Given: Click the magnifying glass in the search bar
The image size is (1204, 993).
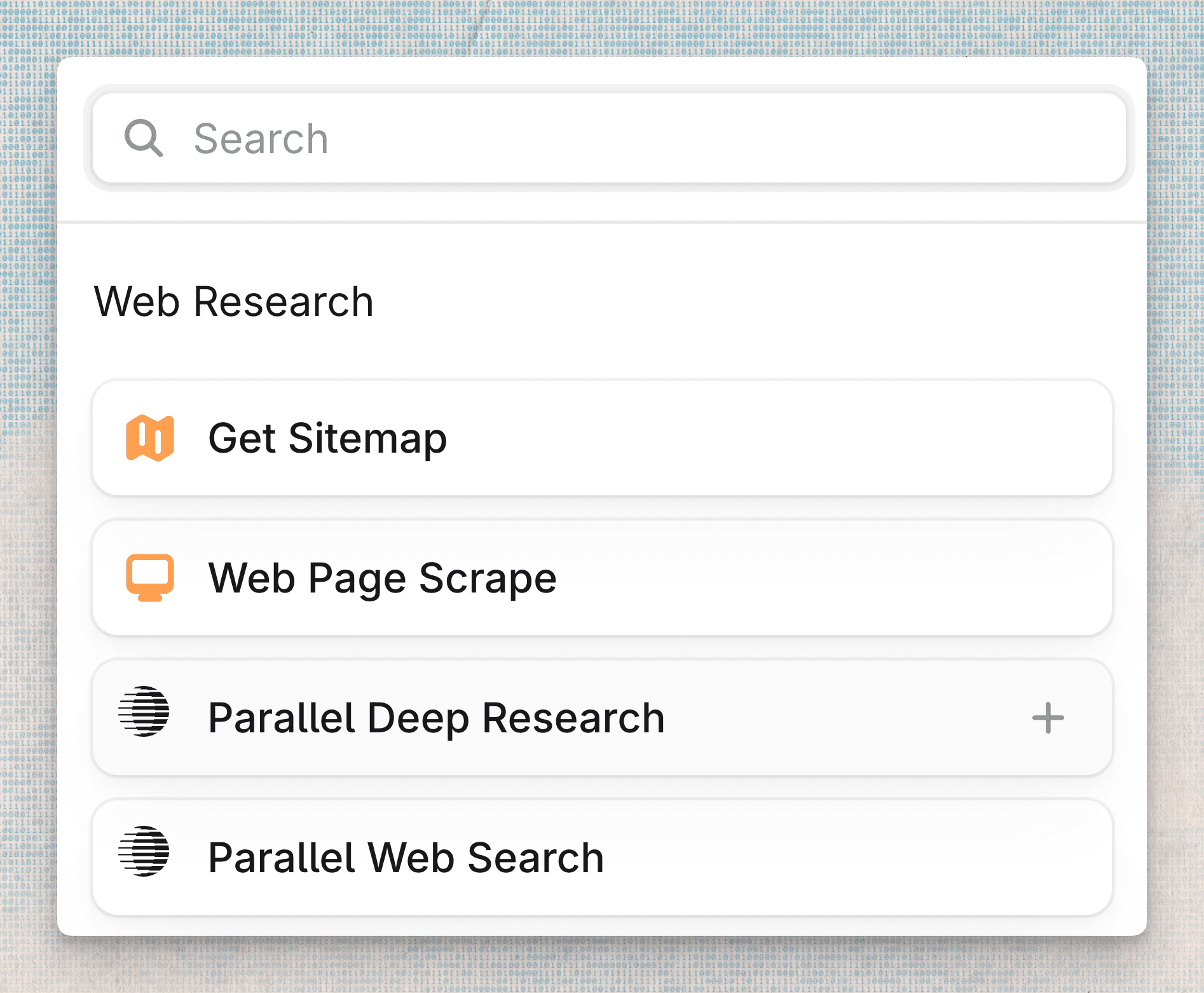Looking at the screenshot, I should [x=145, y=139].
